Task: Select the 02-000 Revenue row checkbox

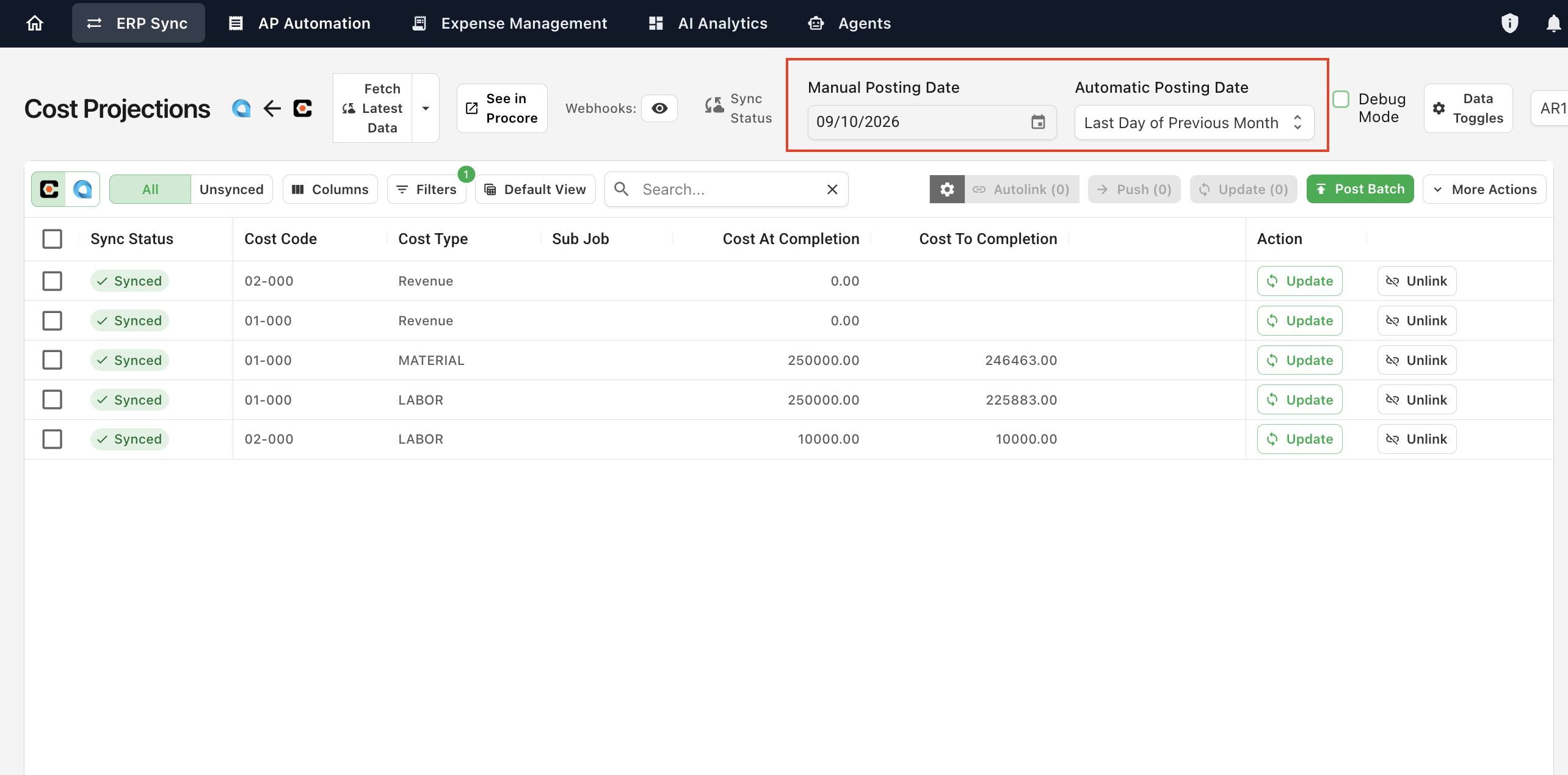Action: [x=53, y=281]
